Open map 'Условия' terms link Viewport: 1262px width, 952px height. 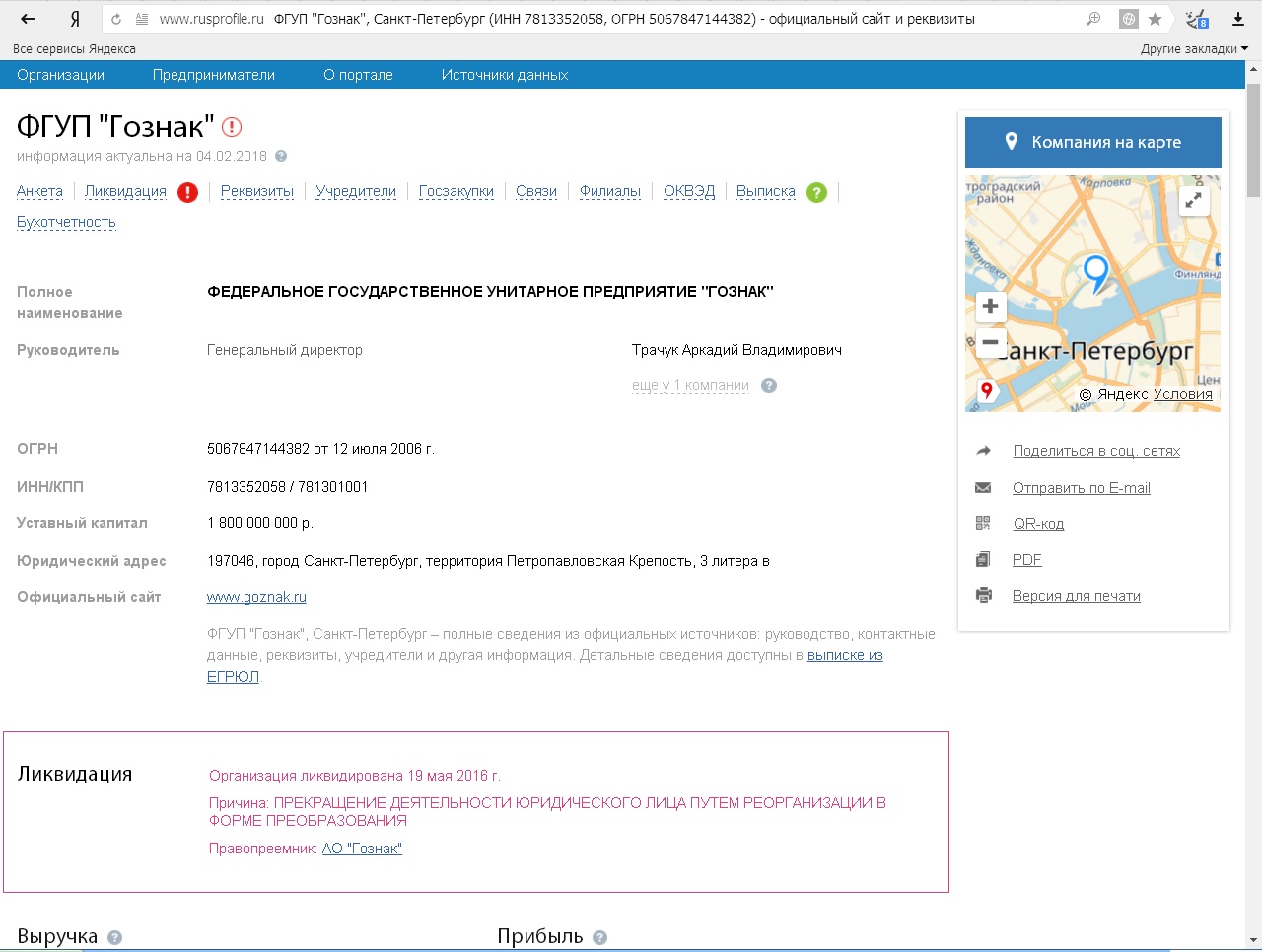pos(1183,394)
